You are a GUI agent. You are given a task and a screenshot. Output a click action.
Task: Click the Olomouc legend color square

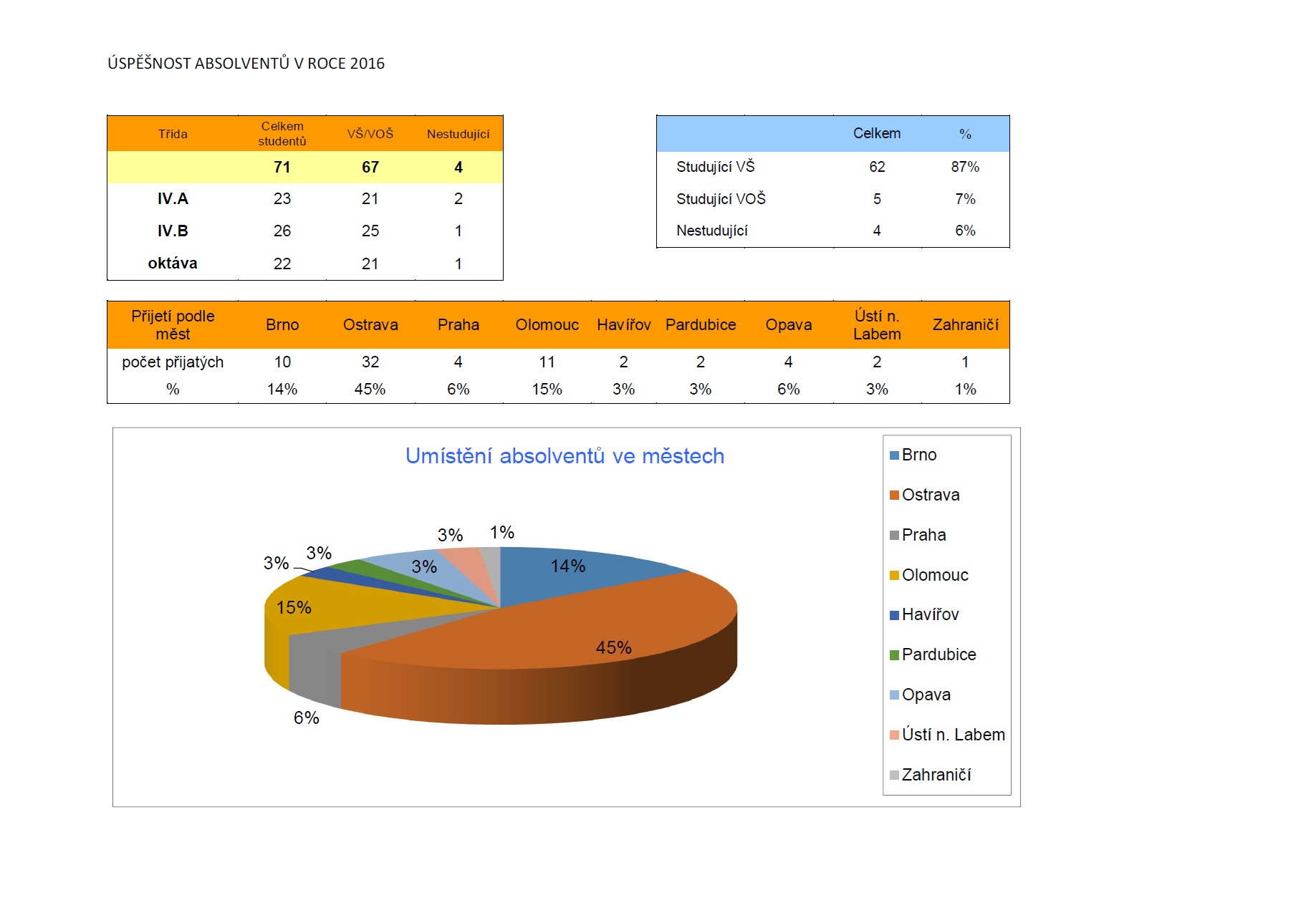click(893, 574)
